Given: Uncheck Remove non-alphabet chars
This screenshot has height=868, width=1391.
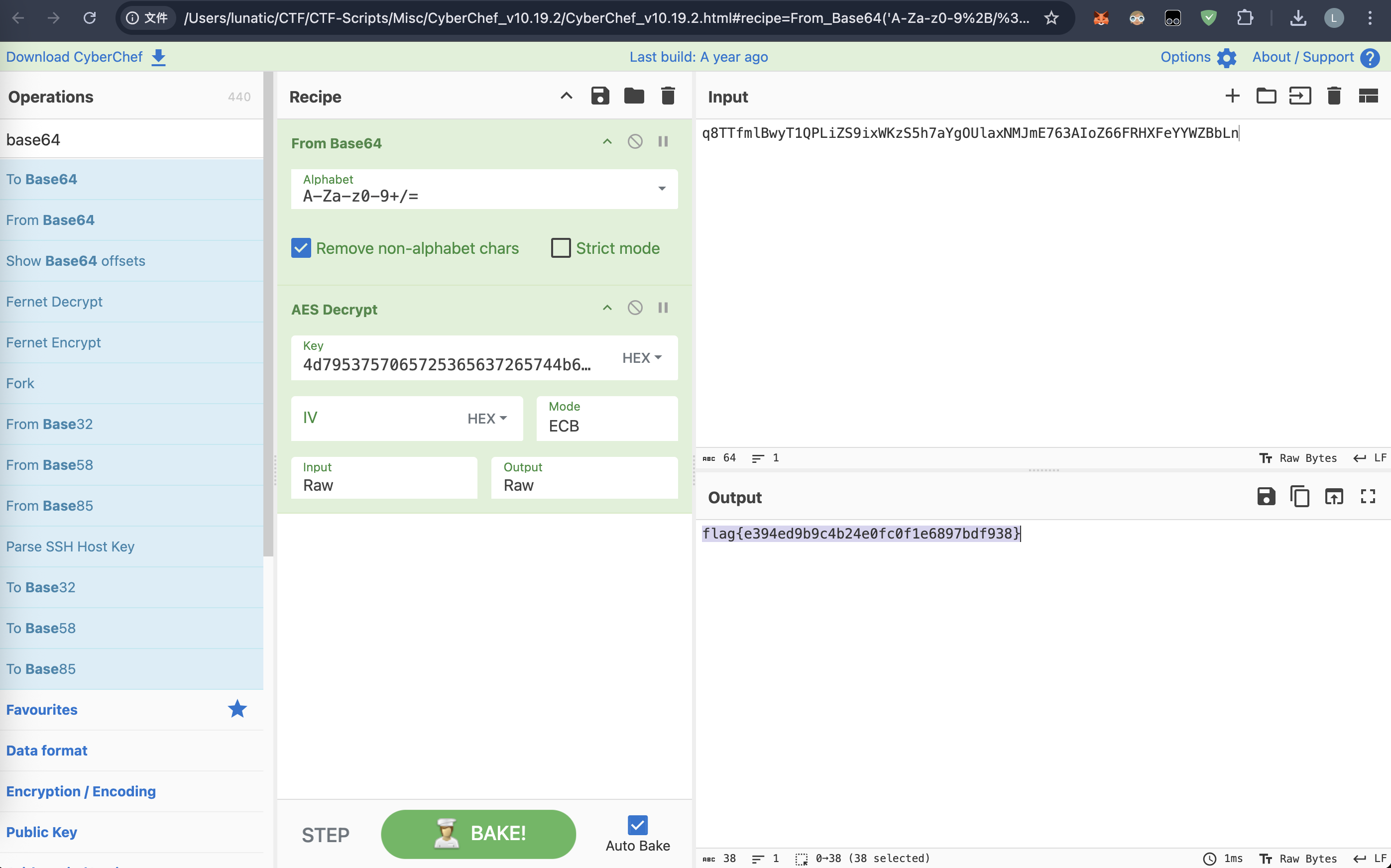Looking at the screenshot, I should tap(301, 248).
